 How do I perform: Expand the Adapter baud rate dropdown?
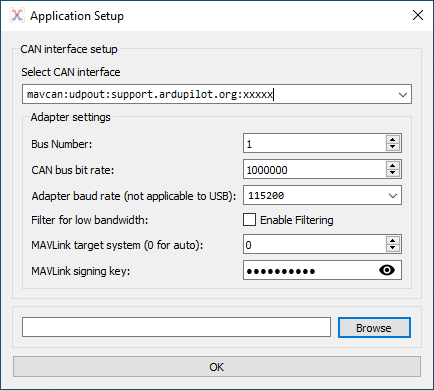(393, 196)
